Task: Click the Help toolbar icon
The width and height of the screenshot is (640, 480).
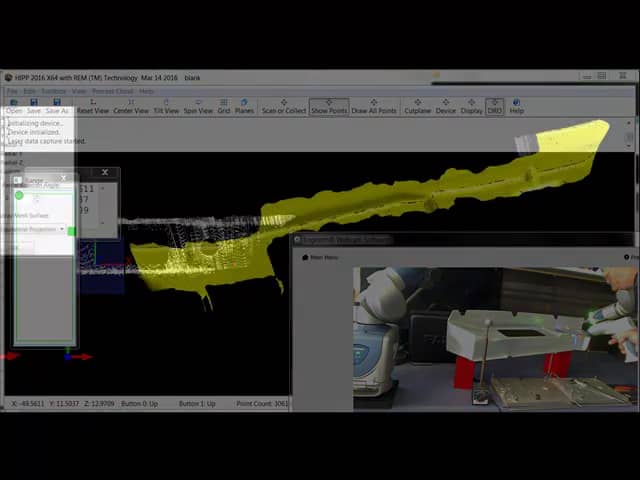Action: coord(516,106)
